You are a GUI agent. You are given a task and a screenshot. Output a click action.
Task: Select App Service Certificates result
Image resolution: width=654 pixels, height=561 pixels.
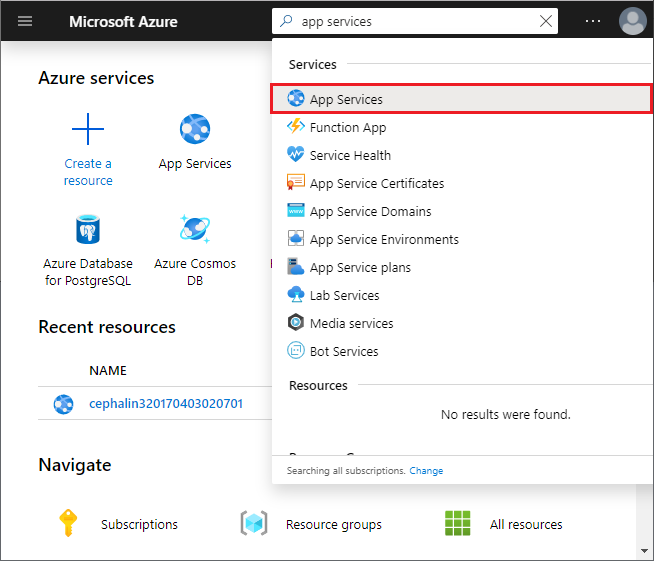click(x=376, y=183)
